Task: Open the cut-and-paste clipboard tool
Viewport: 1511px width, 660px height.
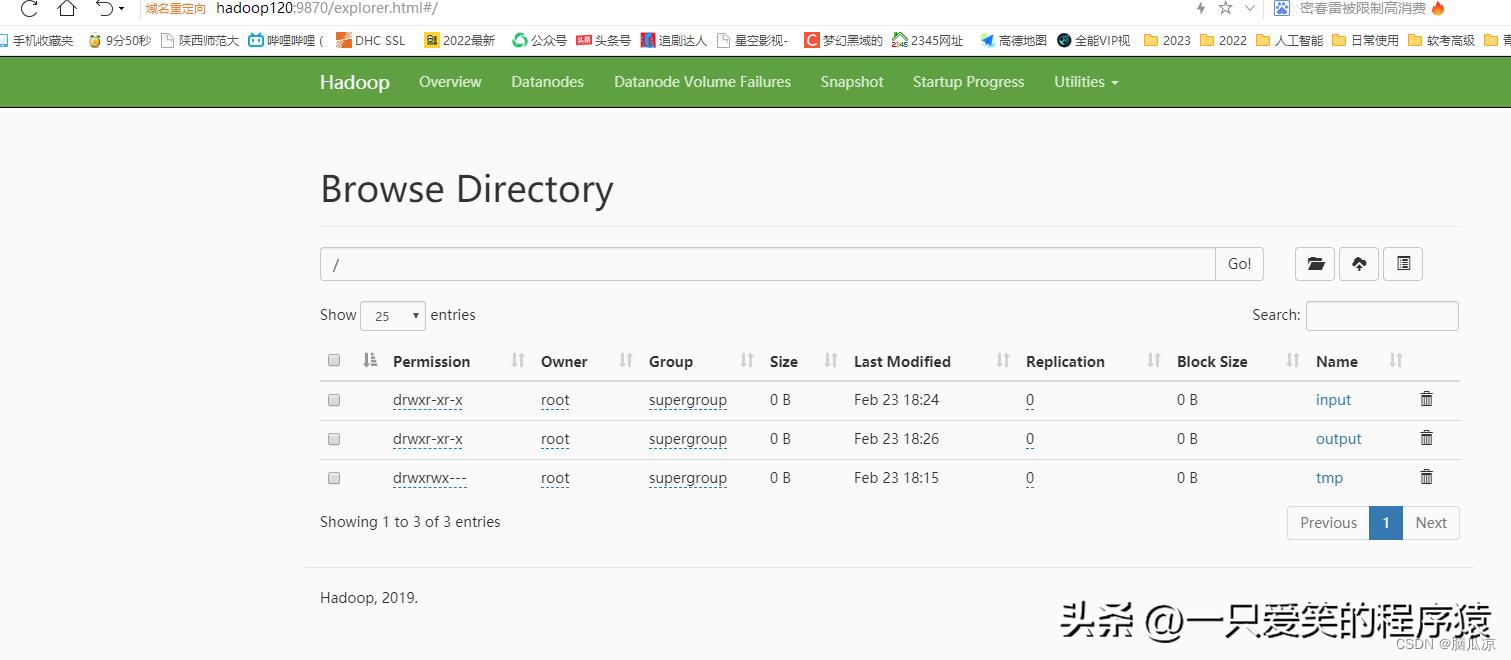Action: tap(1402, 263)
